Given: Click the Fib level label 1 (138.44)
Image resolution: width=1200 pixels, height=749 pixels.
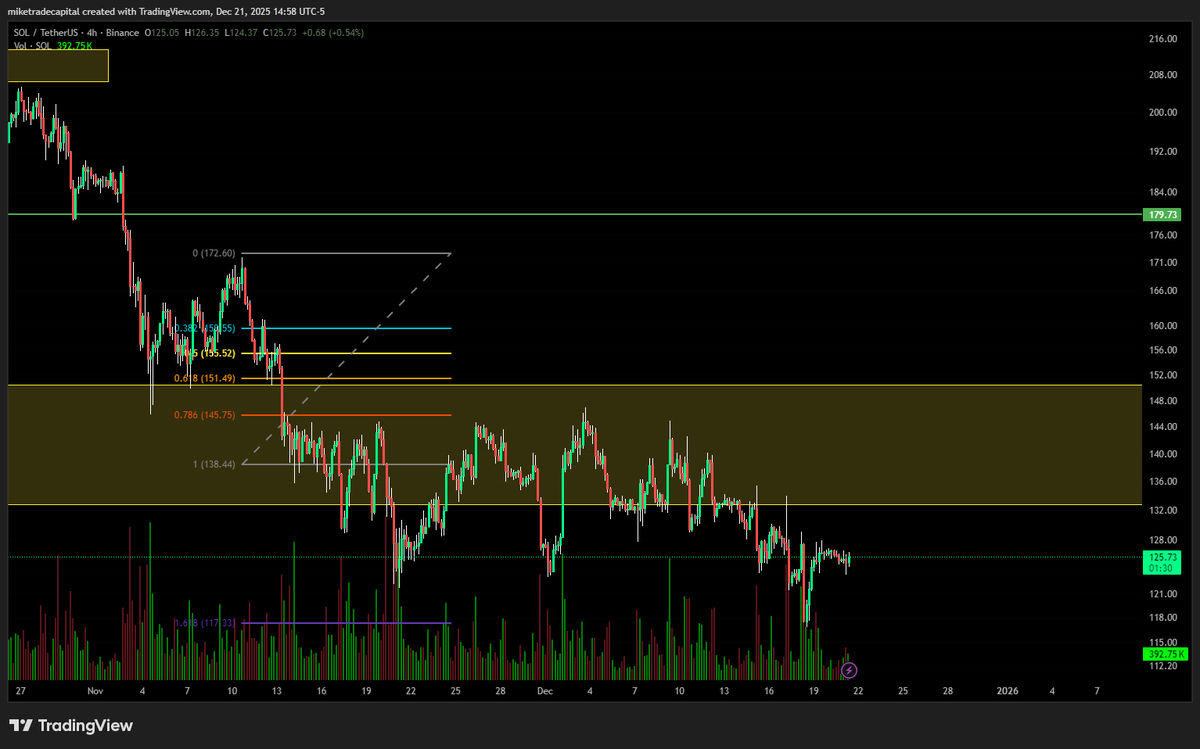Looking at the screenshot, I should coord(212,464).
